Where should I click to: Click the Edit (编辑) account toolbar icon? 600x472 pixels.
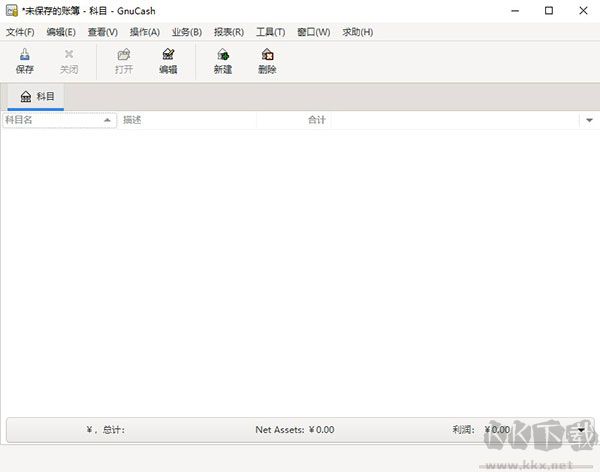click(168, 61)
